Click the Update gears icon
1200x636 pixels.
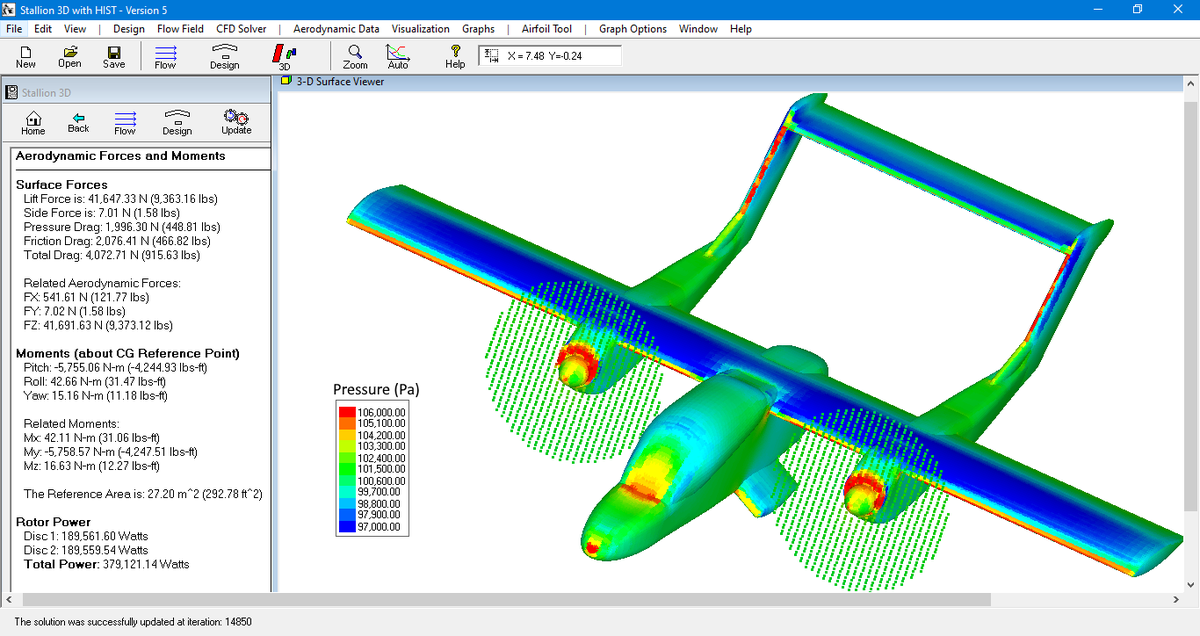(237, 123)
